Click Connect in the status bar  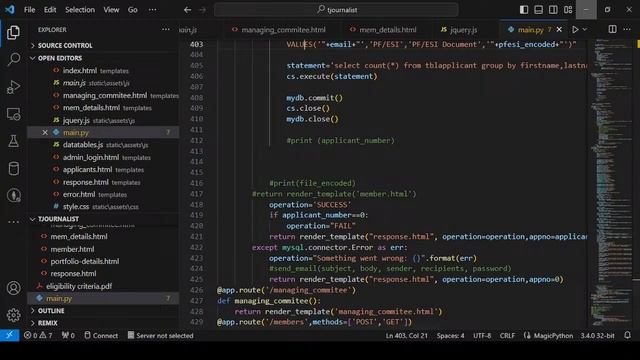(101, 336)
